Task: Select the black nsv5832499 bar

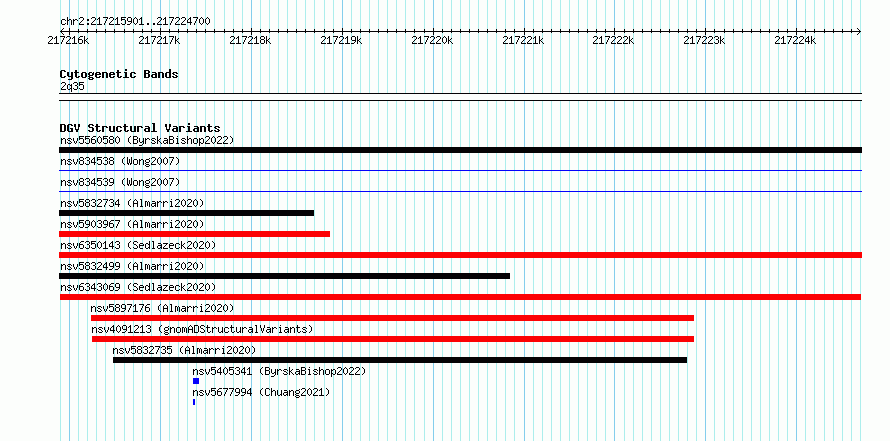Action: coord(284,276)
